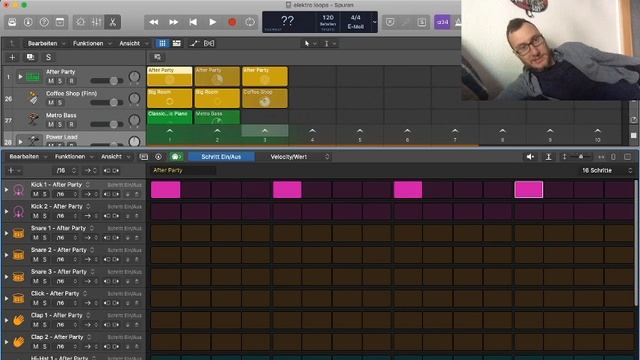The height and width of the screenshot is (360, 640).
Task: Open Ansicht menu in tracks area
Action: coord(133,43)
